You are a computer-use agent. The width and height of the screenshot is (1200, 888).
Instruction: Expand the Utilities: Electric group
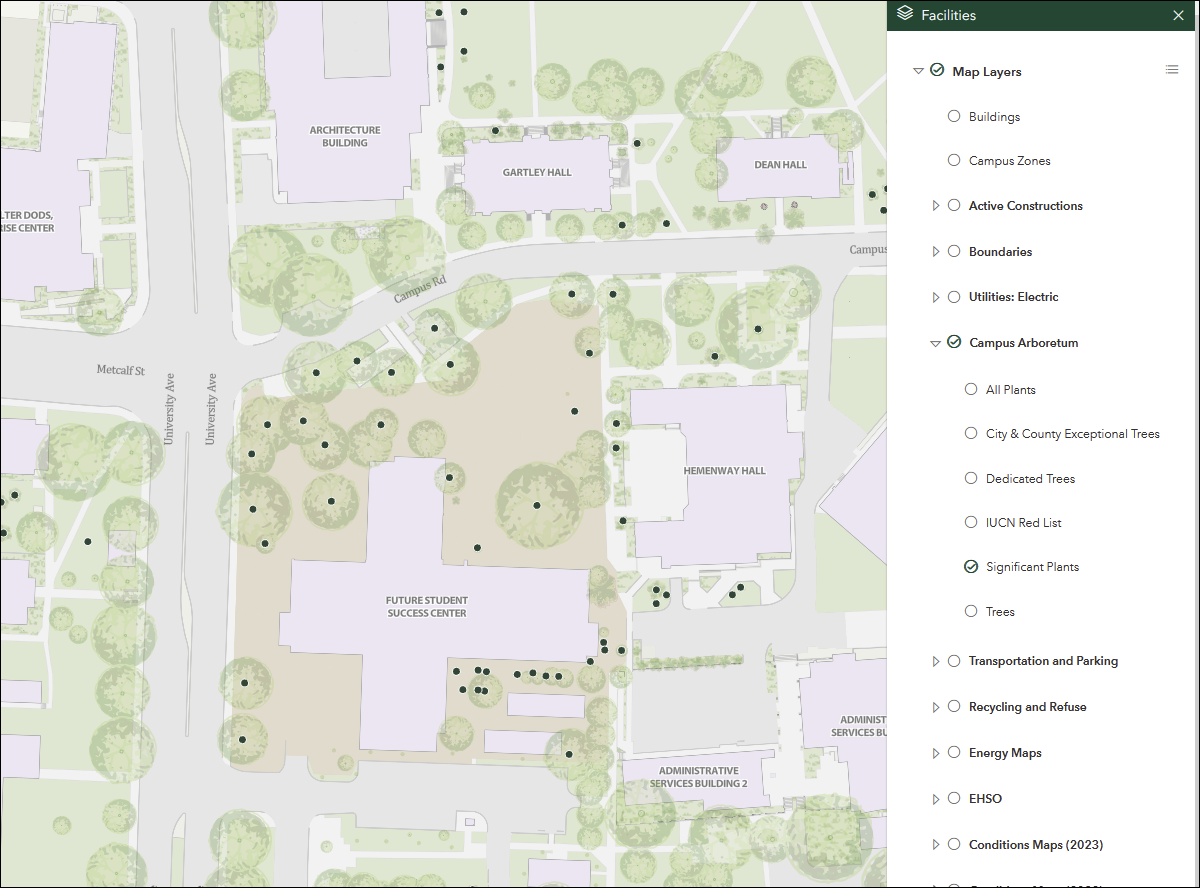click(x=935, y=296)
